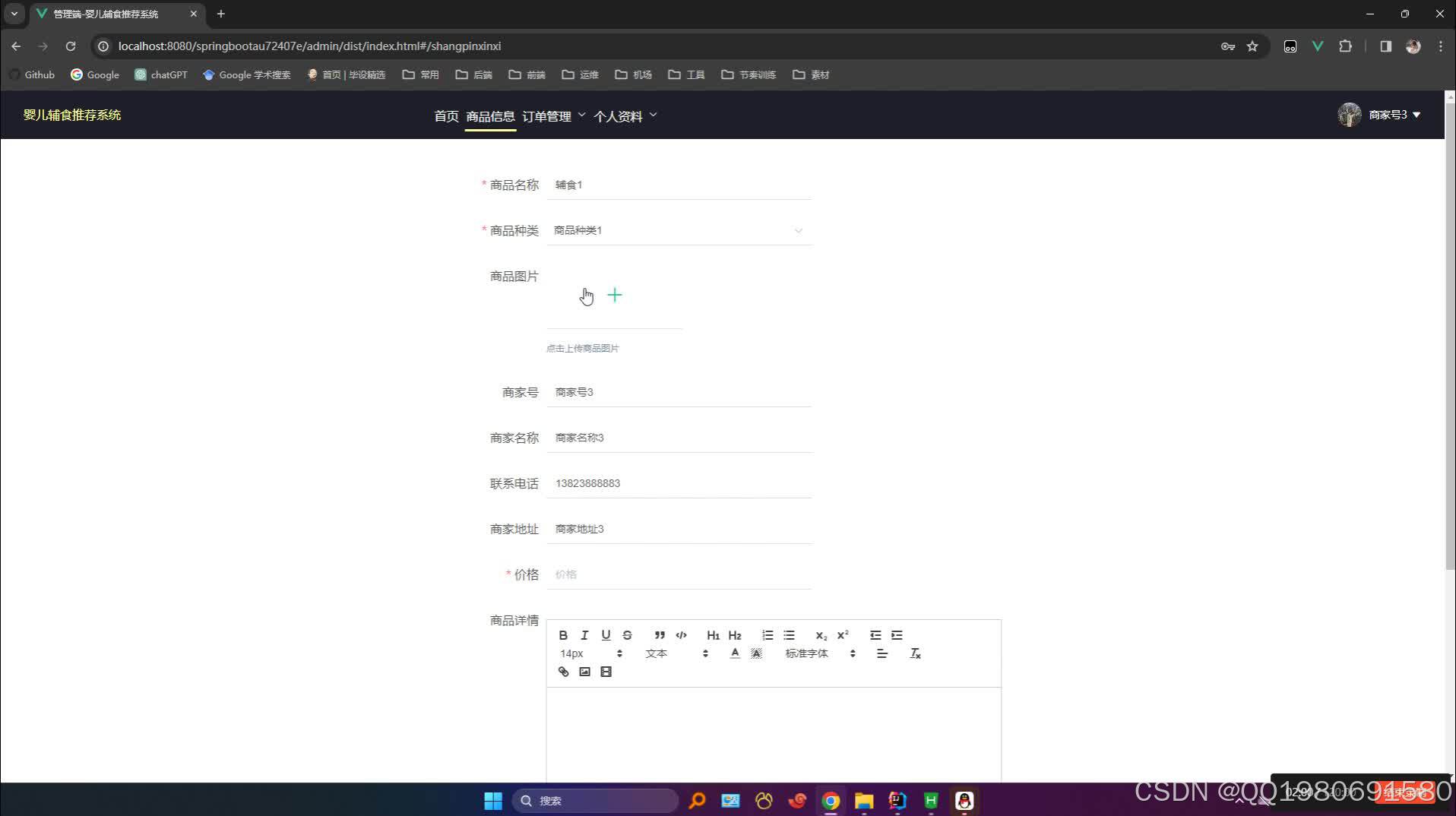Open the 商家号3 account menu
The height and width of the screenshot is (816, 1456).
click(x=1389, y=115)
